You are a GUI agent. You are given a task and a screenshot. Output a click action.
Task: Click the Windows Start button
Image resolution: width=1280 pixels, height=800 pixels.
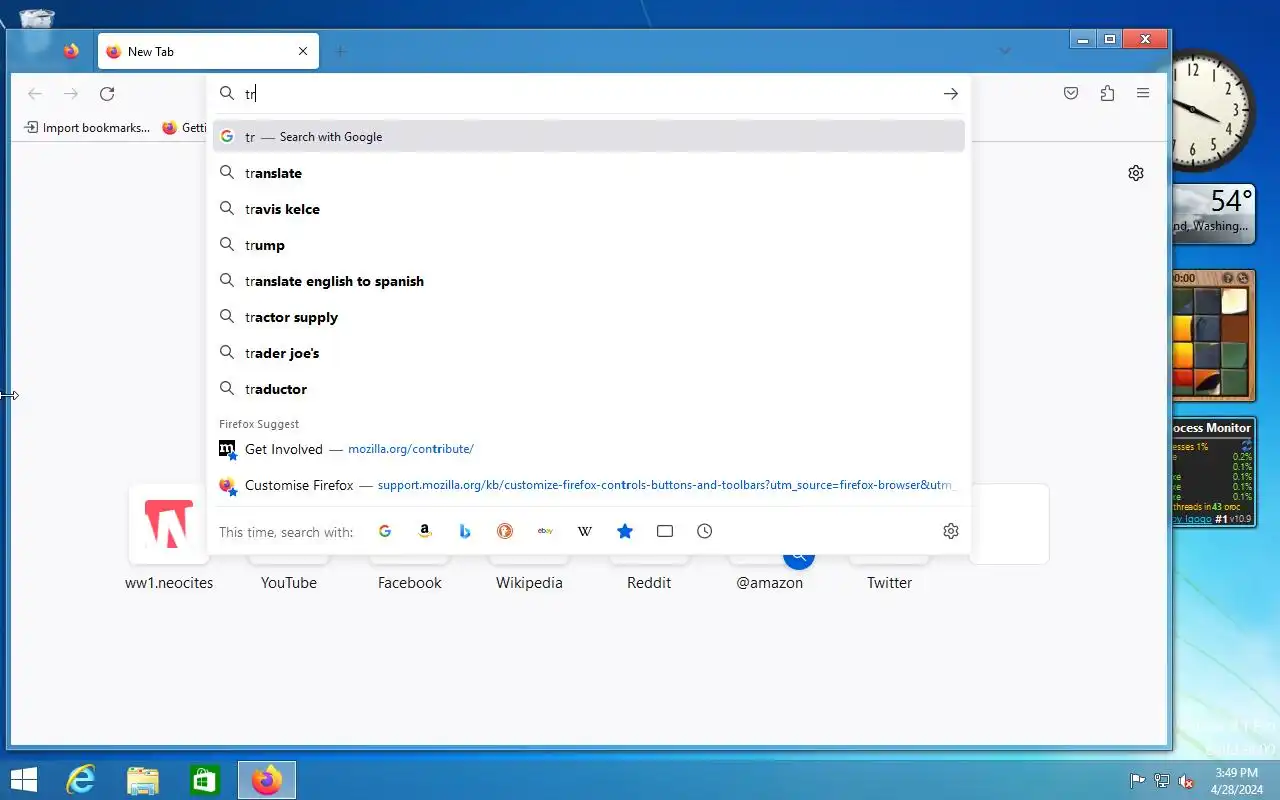[x=24, y=780]
